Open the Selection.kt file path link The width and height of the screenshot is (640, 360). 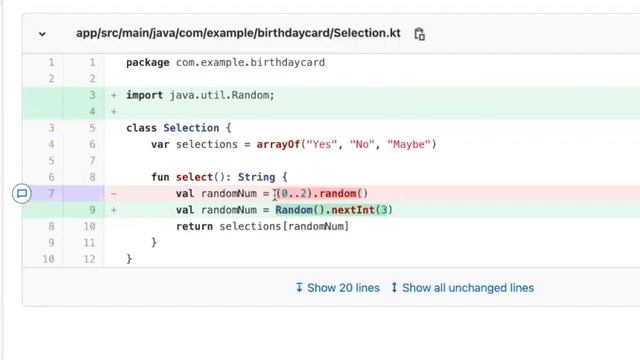238,33
